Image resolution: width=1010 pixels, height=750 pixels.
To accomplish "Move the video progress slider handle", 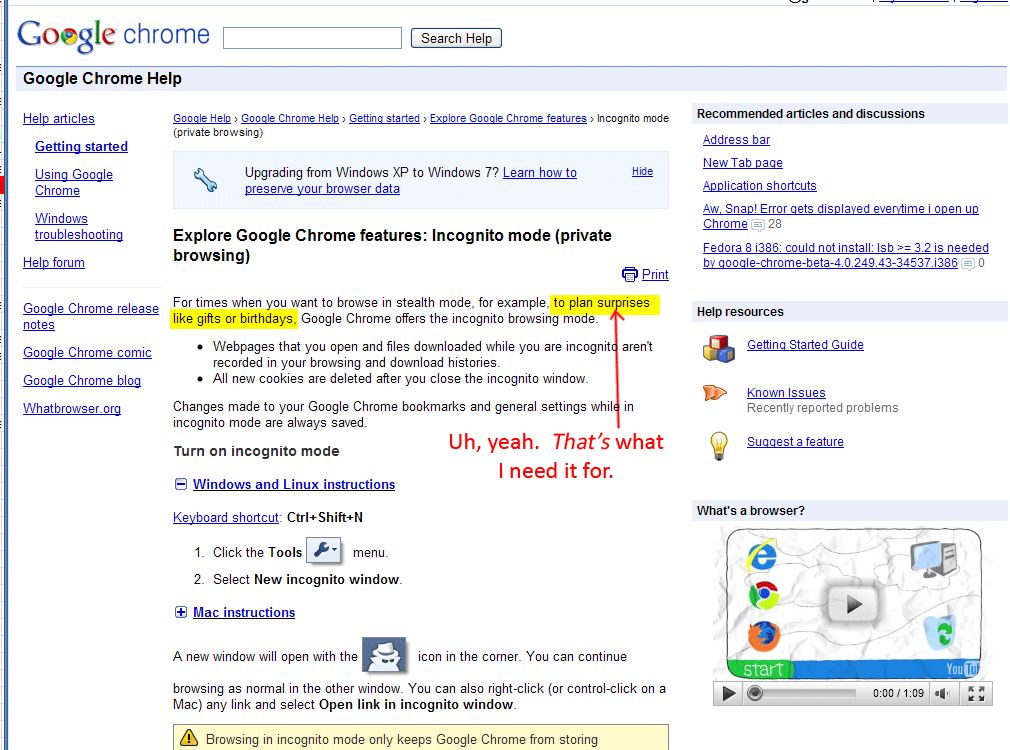I will pyautogui.click(x=755, y=693).
